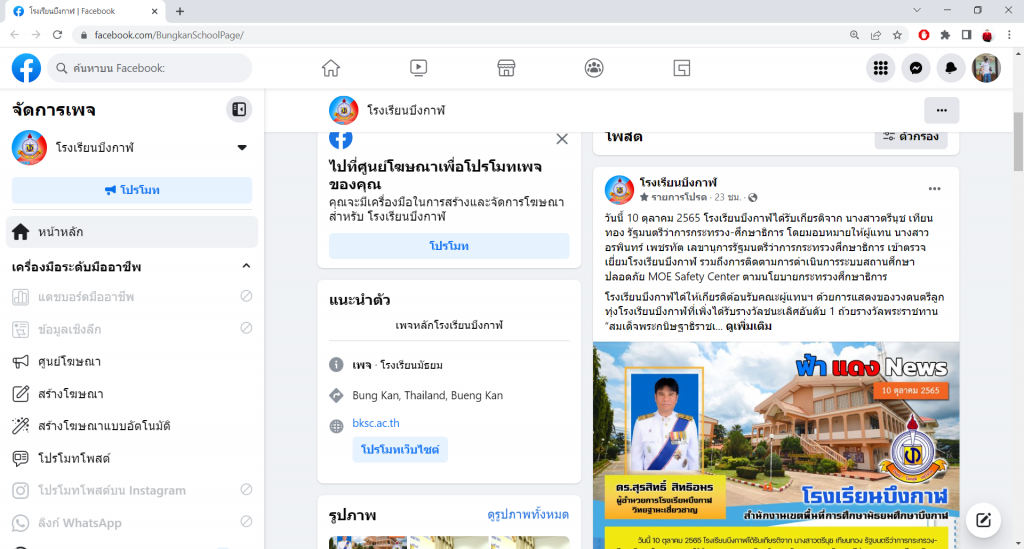Click the เพจ · โรงเรียนมัธยม category text
This screenshot has height=549, width=1024.
398,365
